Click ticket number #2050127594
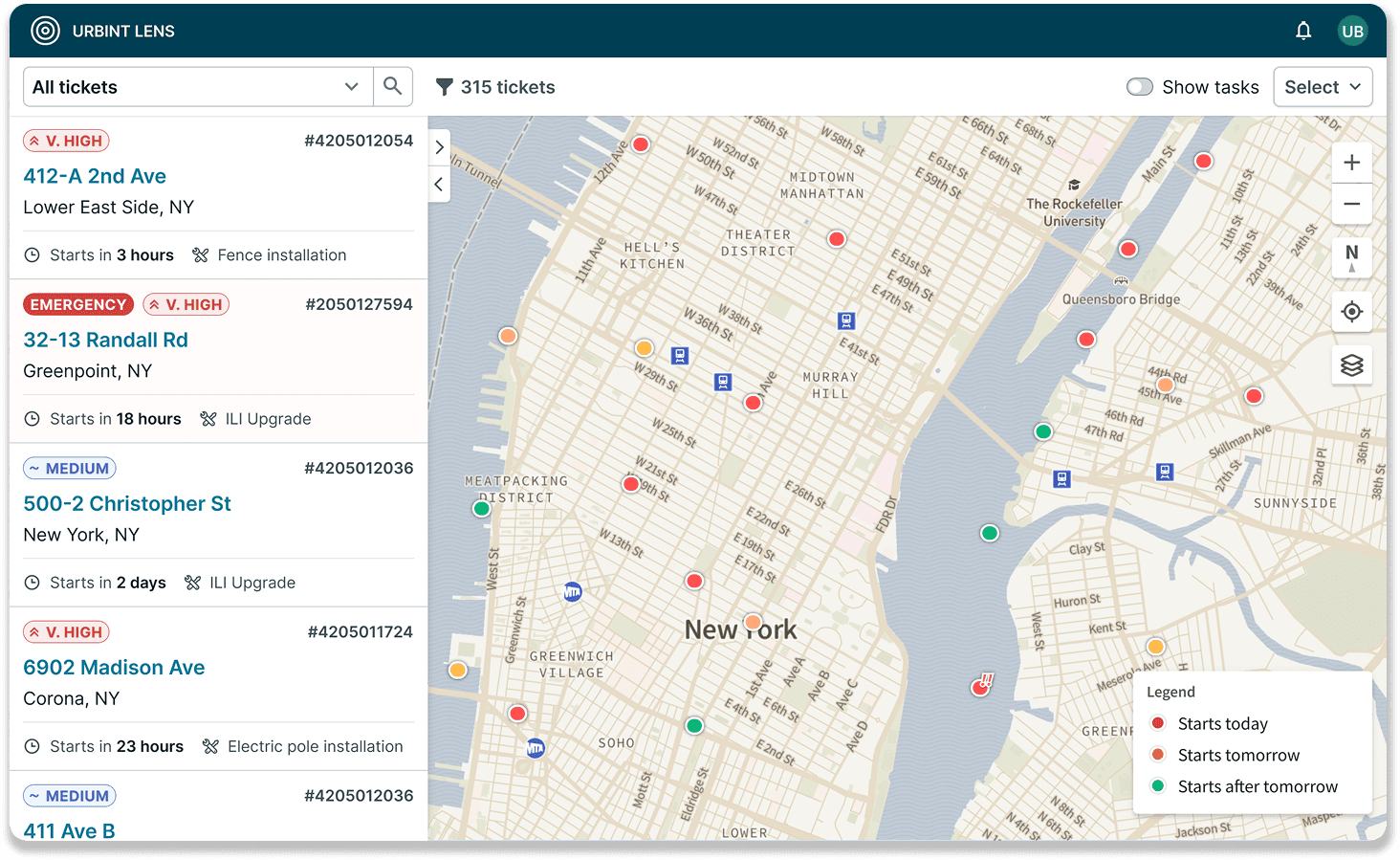 click(x=360, y=304)
